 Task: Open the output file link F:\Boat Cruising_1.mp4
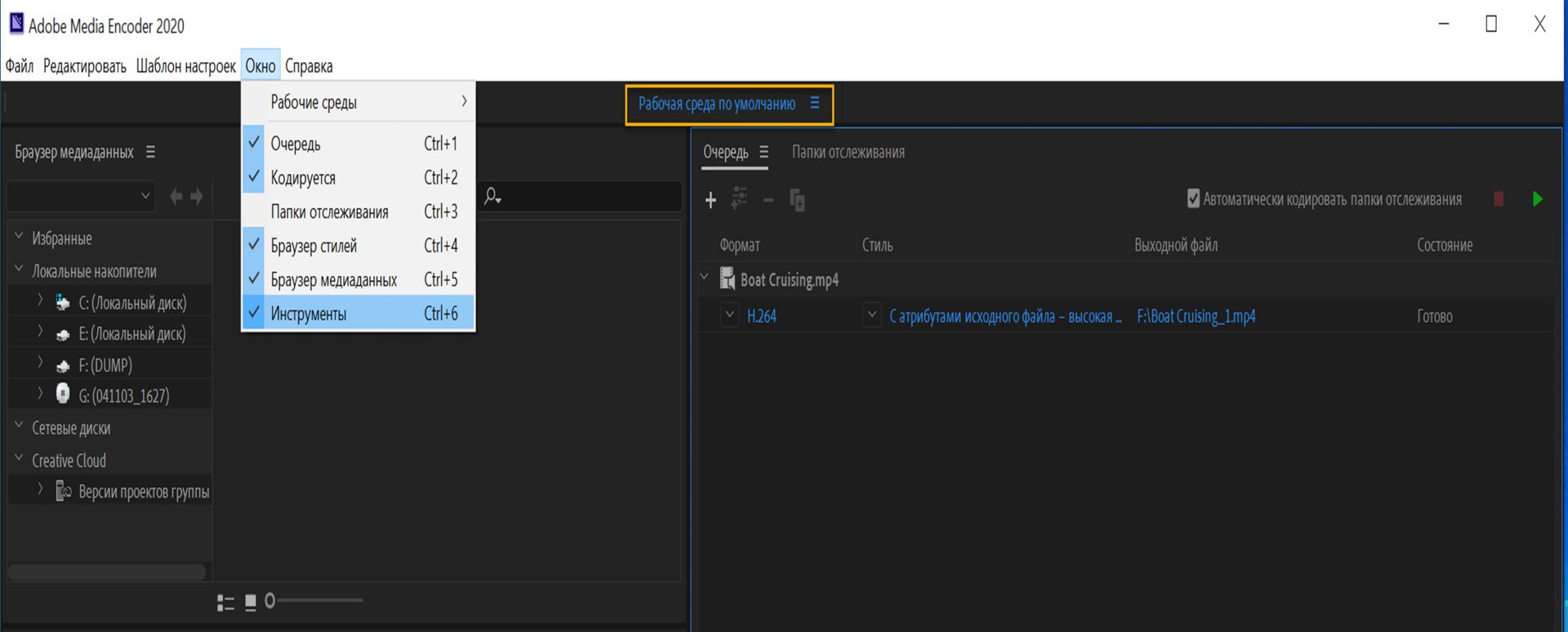[1196, 316]
